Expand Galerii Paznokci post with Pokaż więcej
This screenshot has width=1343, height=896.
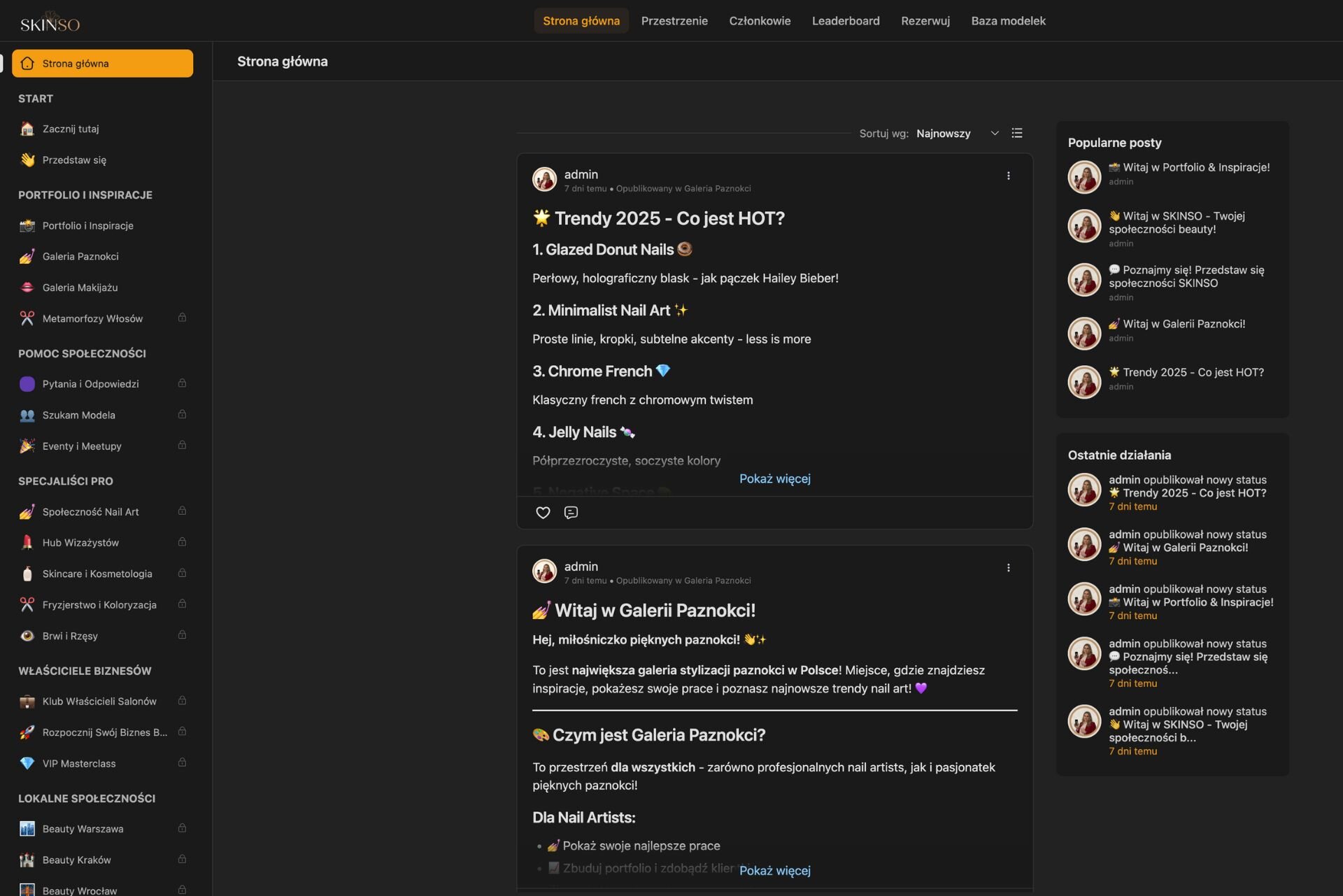774,871
